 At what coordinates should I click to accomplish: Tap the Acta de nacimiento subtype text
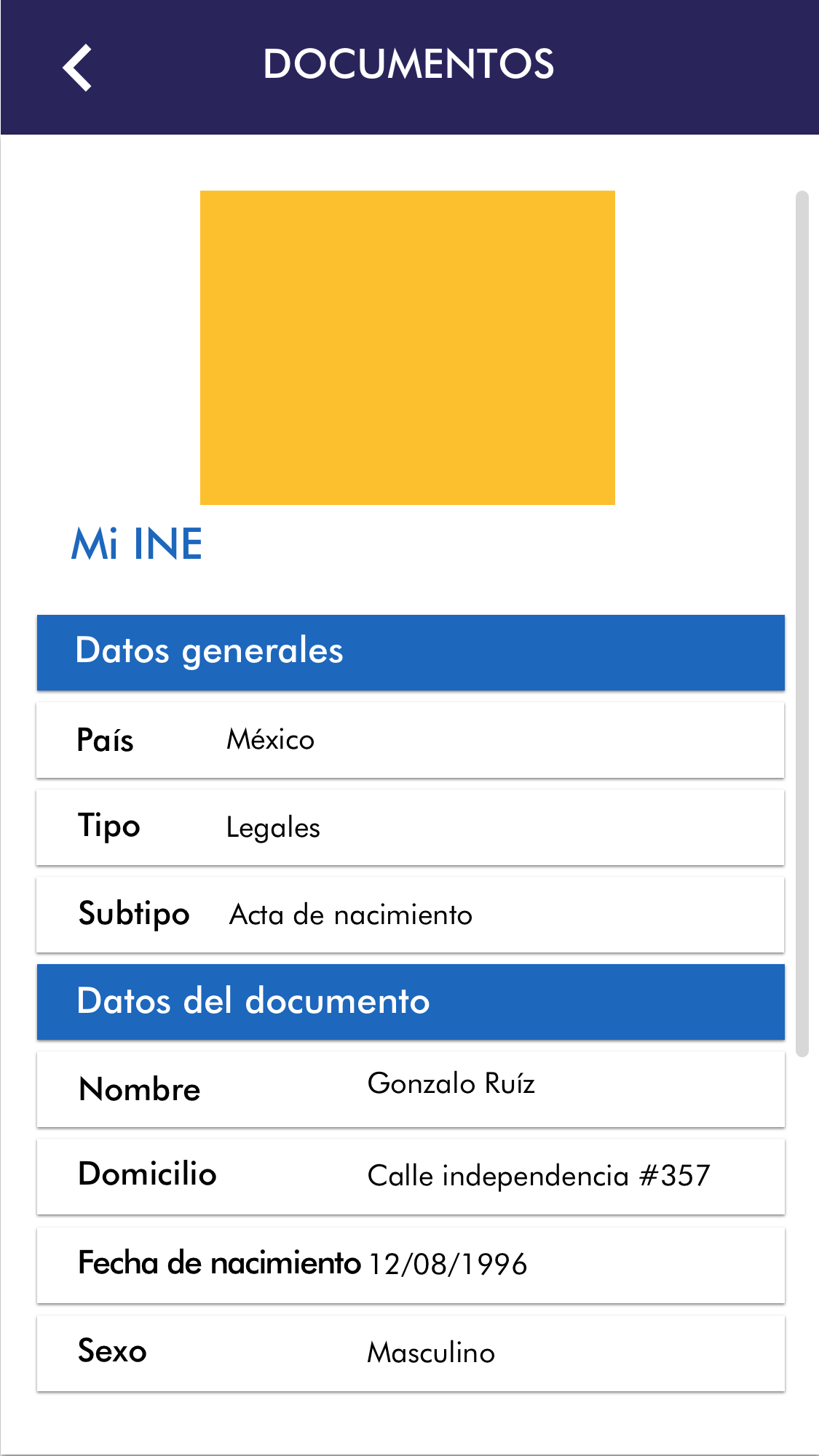click(x=351, y=915)
